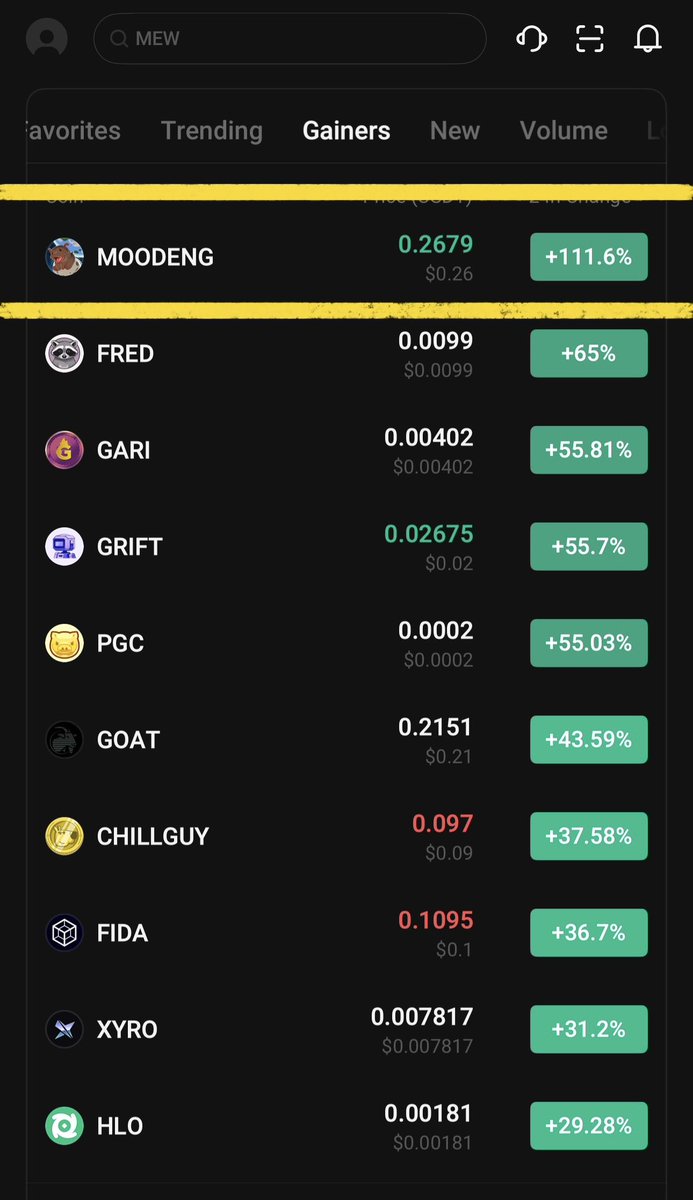Screen dimensions: 693x1200
Task: Tap the FRED raccoon coin icon
Action: (65, 353)
